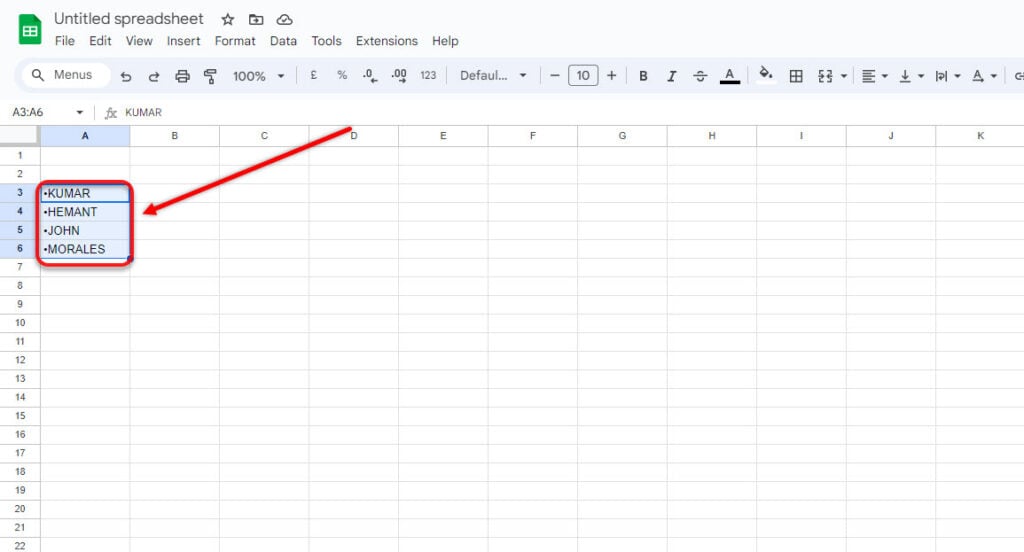Rename the Untitled spreadsheet title
Viewport: 1024px width, 552px height.
click(129, 19)
